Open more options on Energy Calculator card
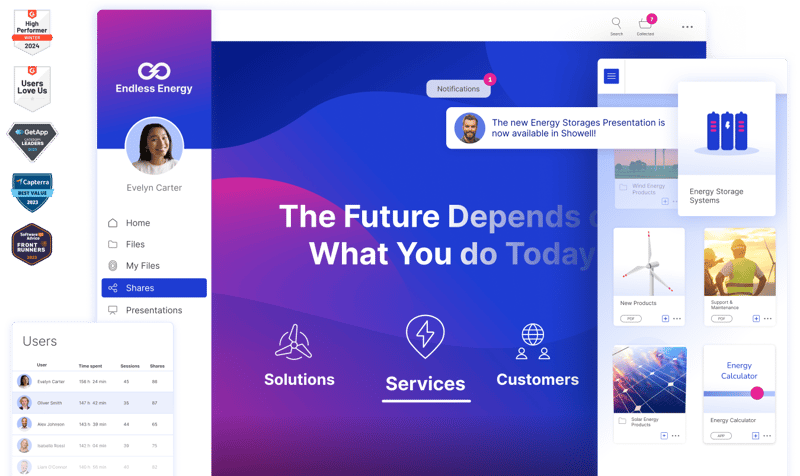The image size is (800, 476). (767, 436)
